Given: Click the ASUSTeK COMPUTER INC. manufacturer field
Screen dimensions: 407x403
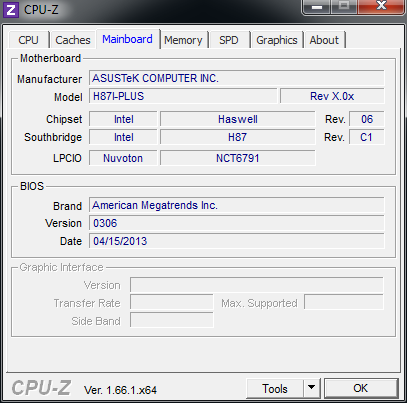Looking at the screenshot, I should 237,78.
